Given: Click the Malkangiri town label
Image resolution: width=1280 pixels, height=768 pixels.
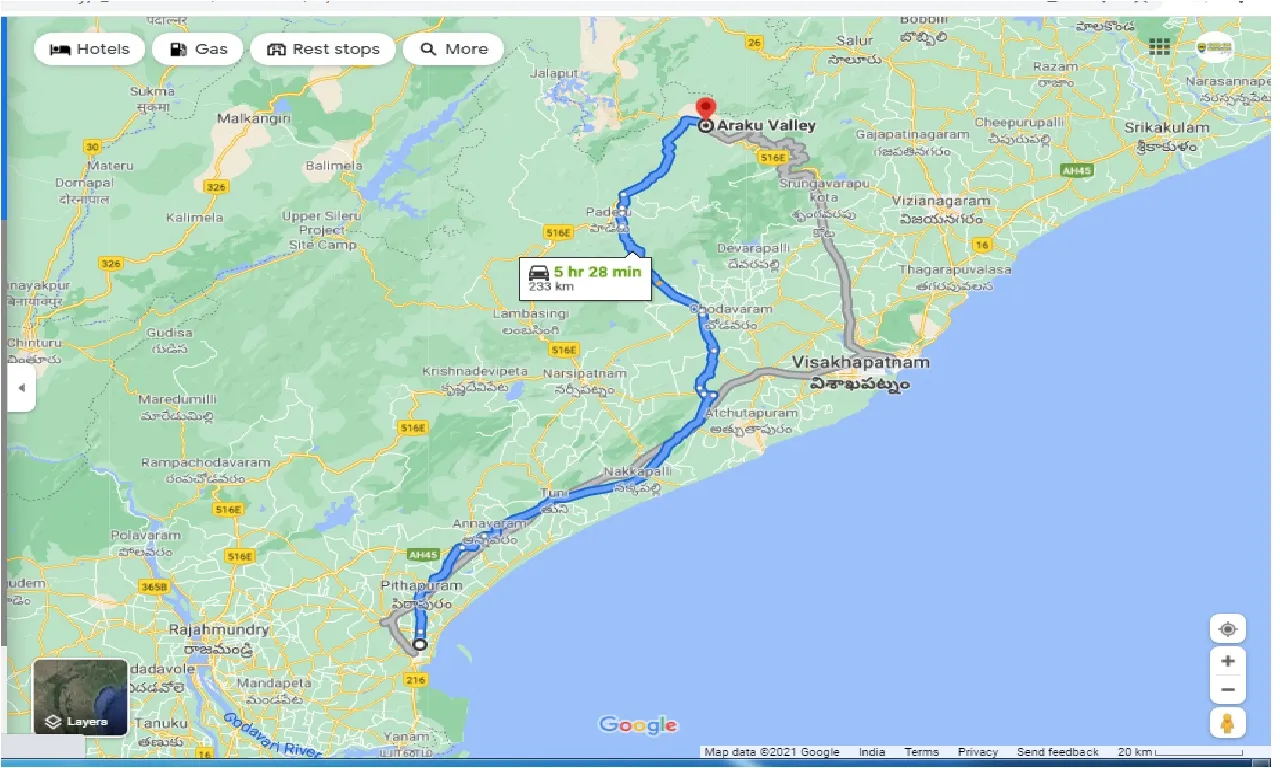Looking at the screenshot, I should click(253, 118).
